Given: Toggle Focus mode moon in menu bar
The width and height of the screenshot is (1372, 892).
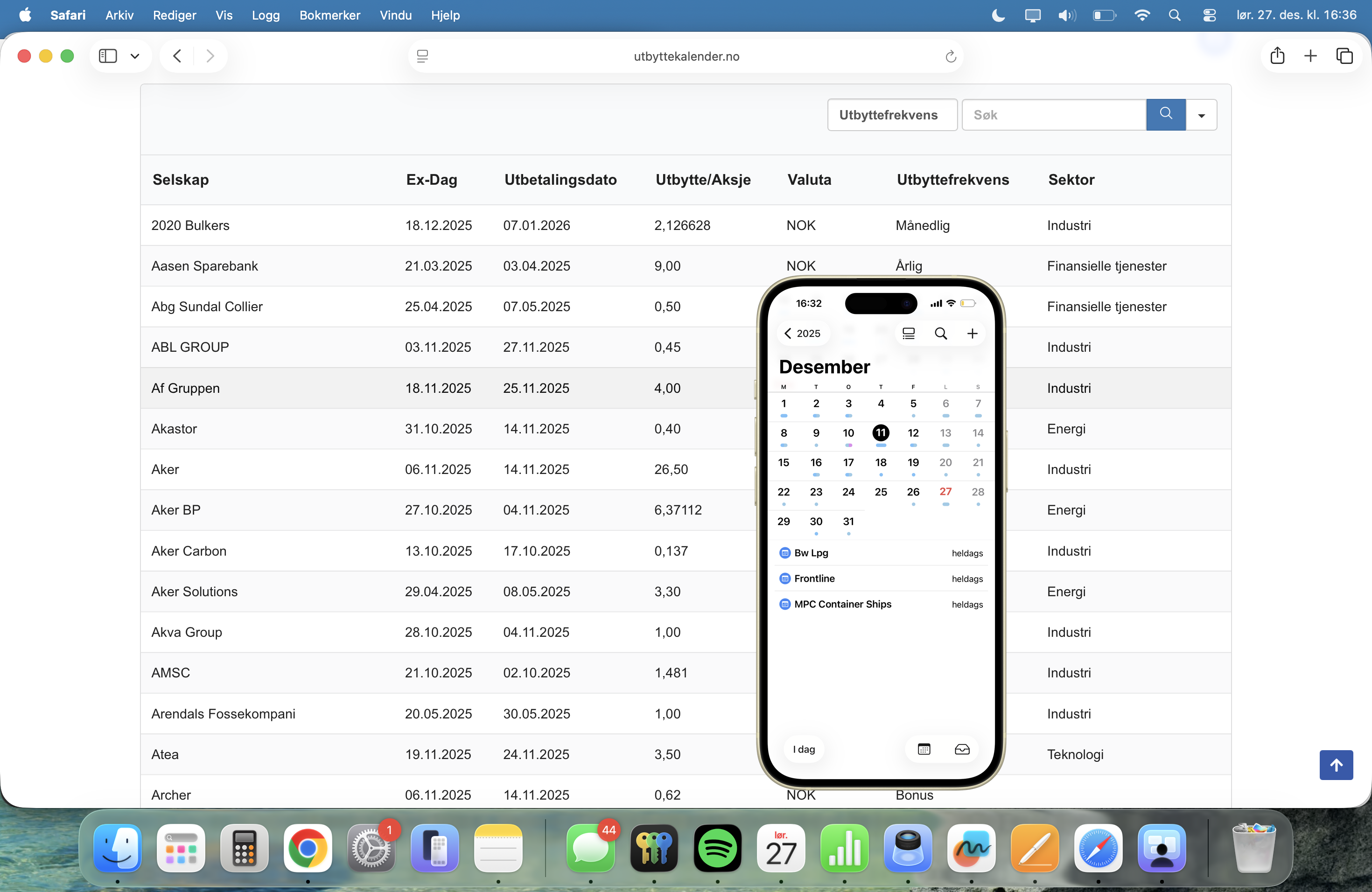Looking at the screenshot, I should [x=998, y=15].
